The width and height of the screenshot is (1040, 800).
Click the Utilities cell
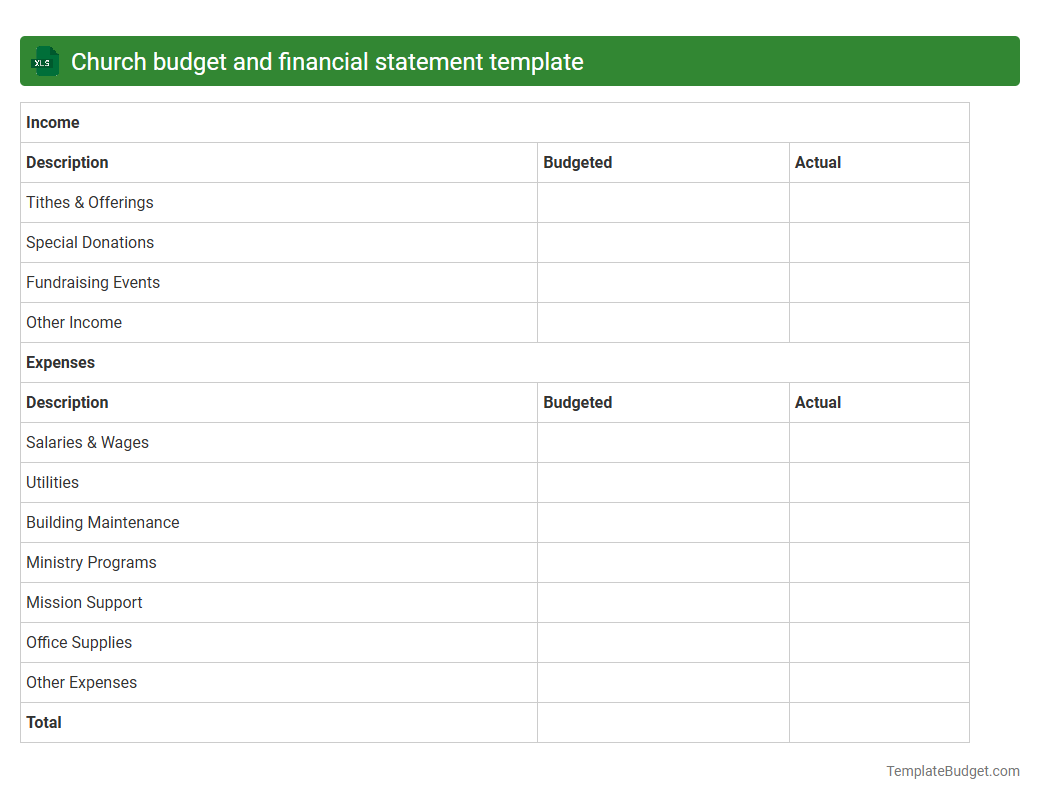click(x=52, y=482)
